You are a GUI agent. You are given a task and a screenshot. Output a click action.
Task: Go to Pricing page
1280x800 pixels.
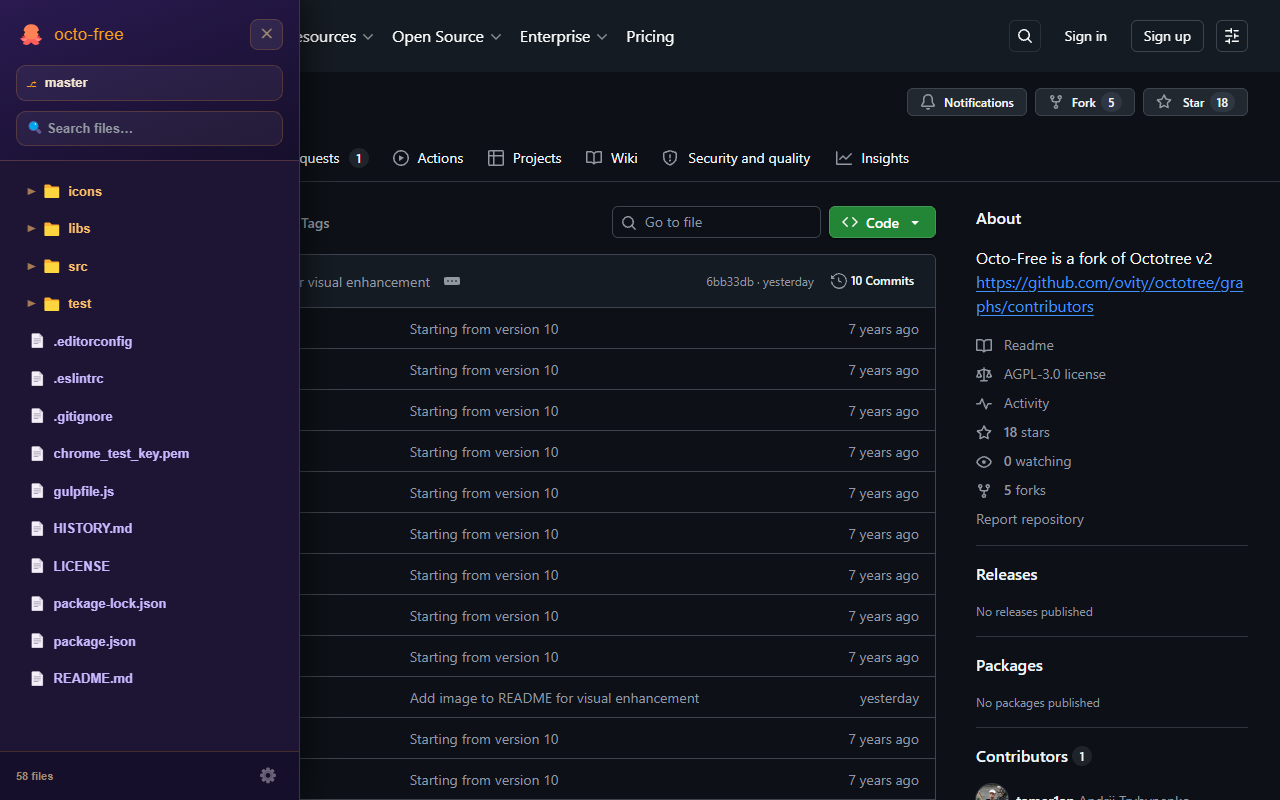[x=650, y=36]
